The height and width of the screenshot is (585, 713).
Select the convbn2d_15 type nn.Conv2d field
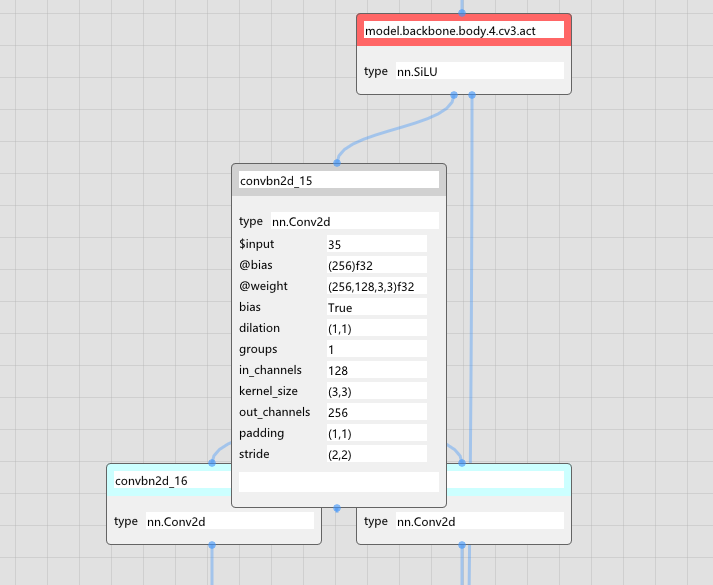click(355, 221)
